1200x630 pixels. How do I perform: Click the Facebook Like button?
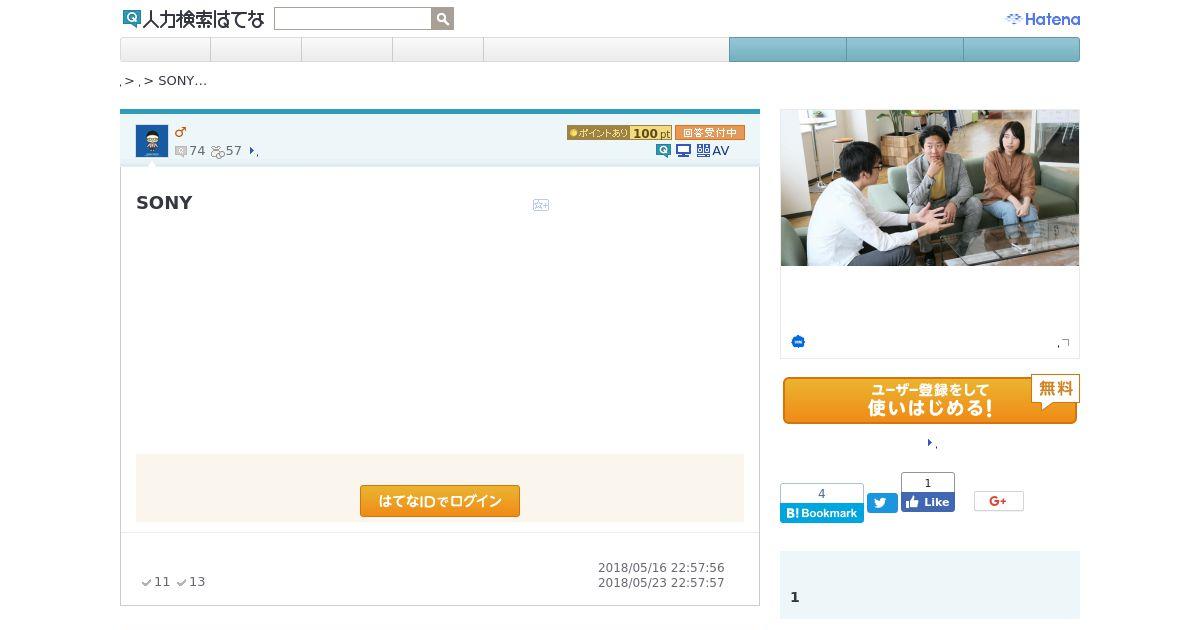click(928, 502)
